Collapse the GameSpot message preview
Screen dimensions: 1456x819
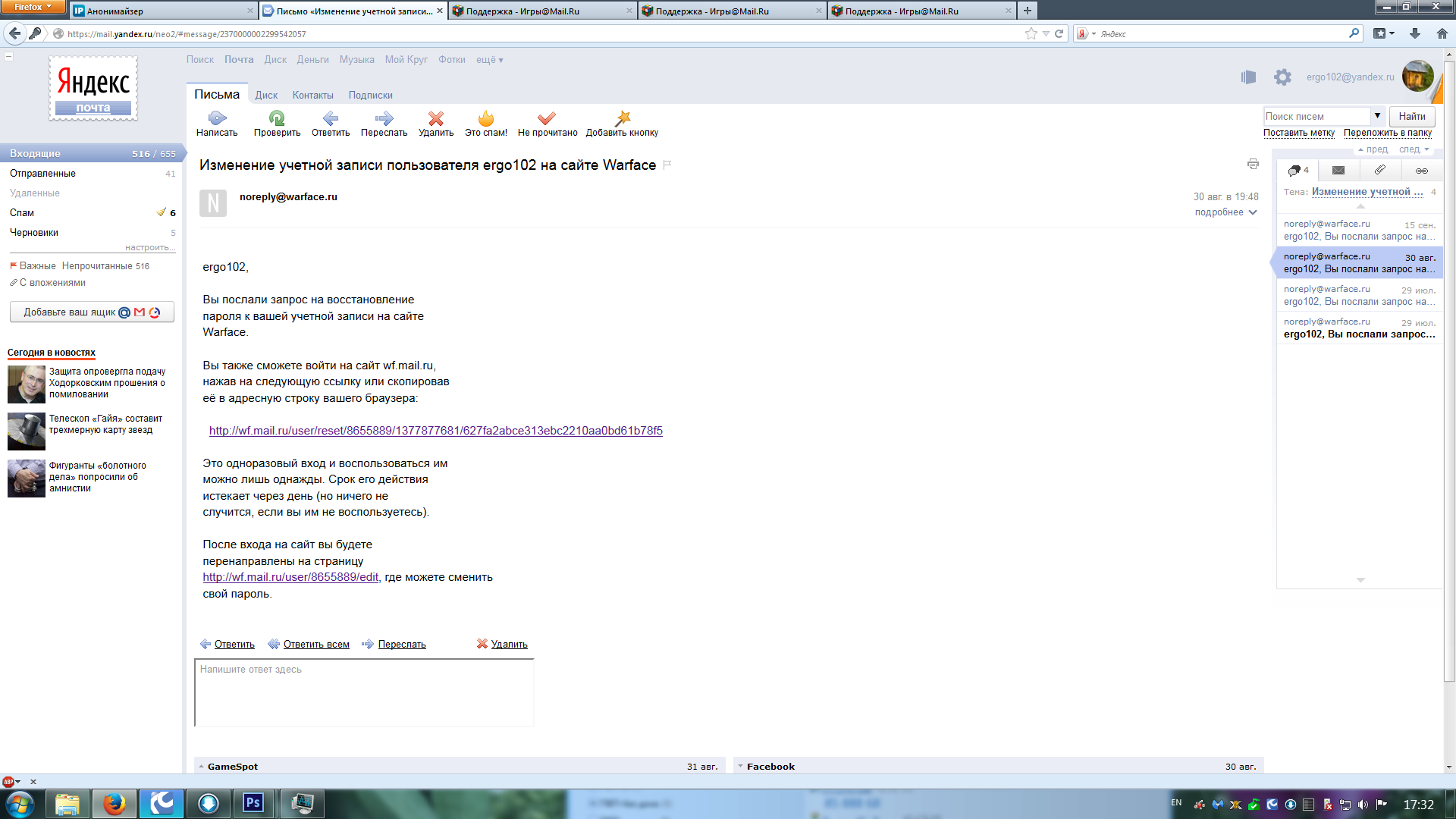202,767
